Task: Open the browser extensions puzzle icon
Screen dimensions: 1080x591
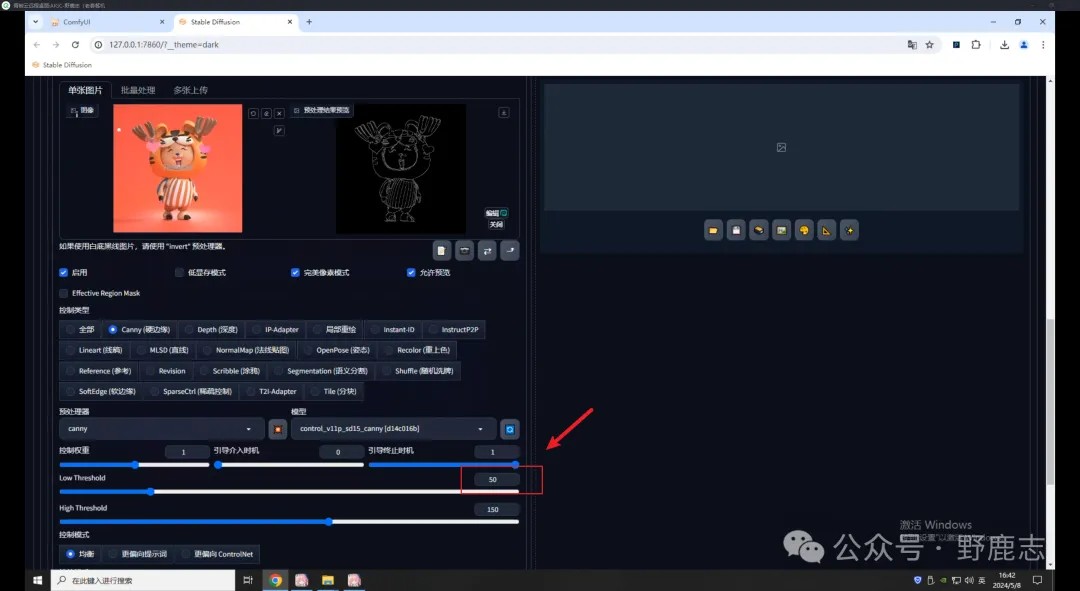Action: click(976, 45)
